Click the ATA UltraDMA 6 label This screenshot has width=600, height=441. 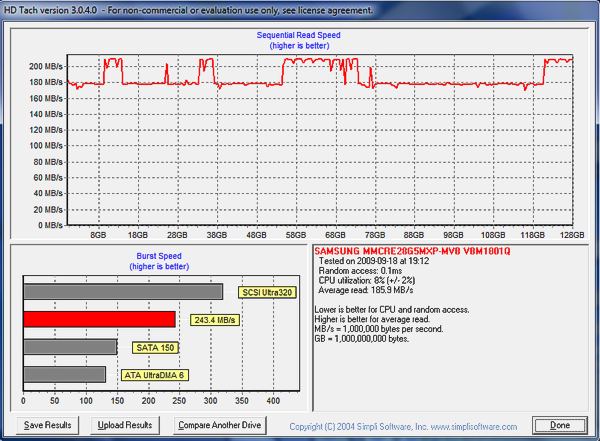coord(155,375)
